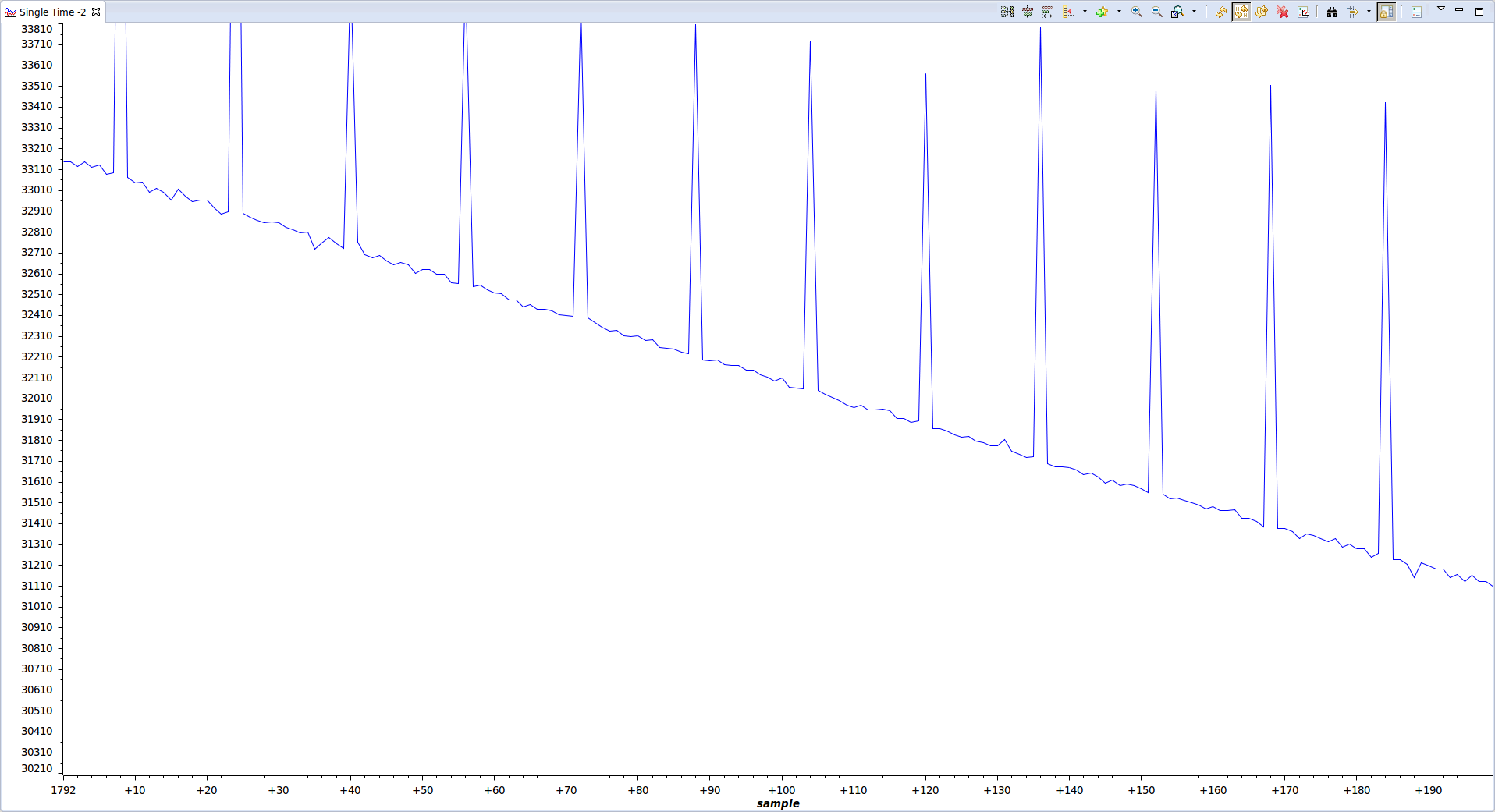1495x812 pixels.
Task: Click the zoom reset magnifier icon
Action: coord(1177,12)
